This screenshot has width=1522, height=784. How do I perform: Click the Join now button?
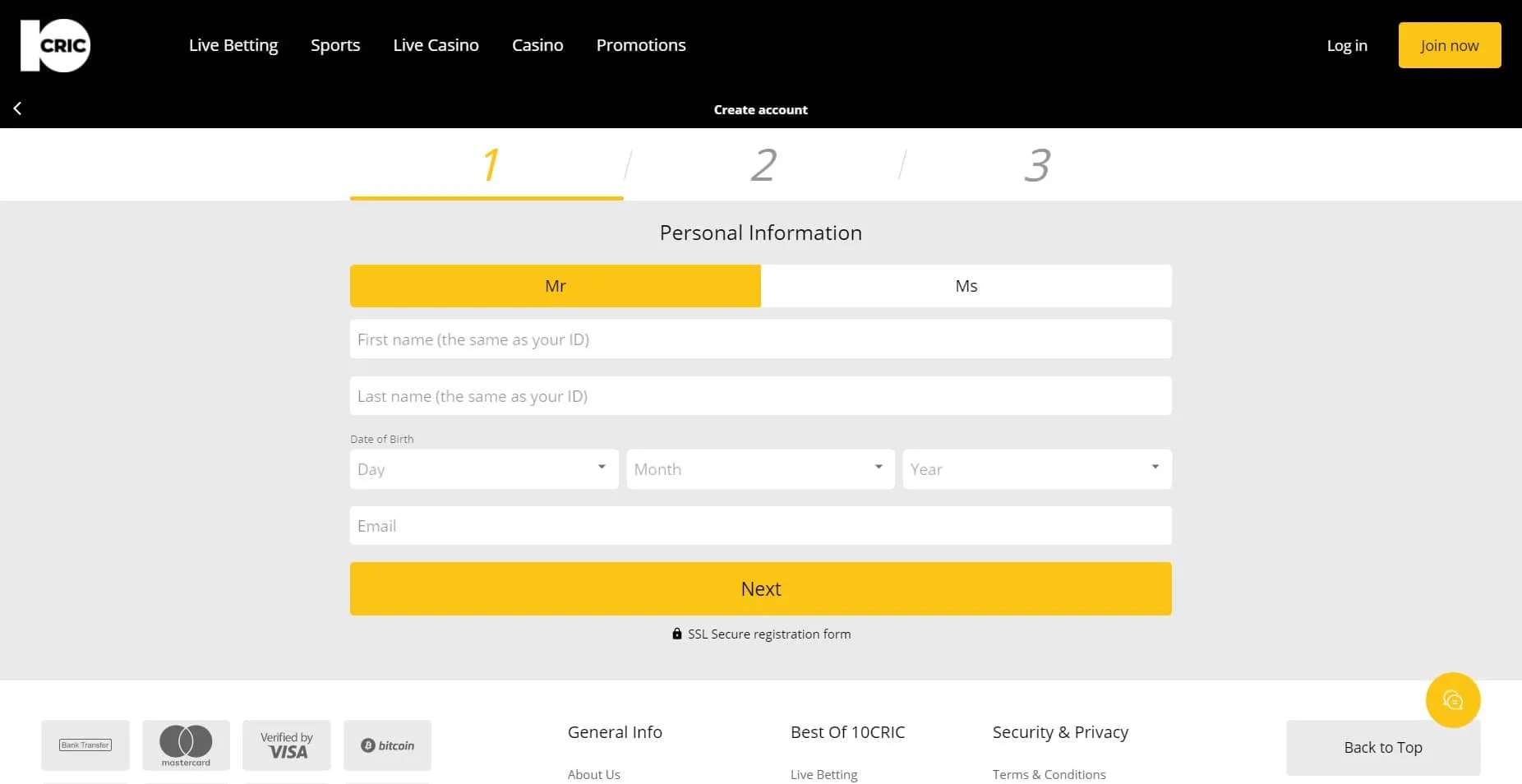(1449, 45)
